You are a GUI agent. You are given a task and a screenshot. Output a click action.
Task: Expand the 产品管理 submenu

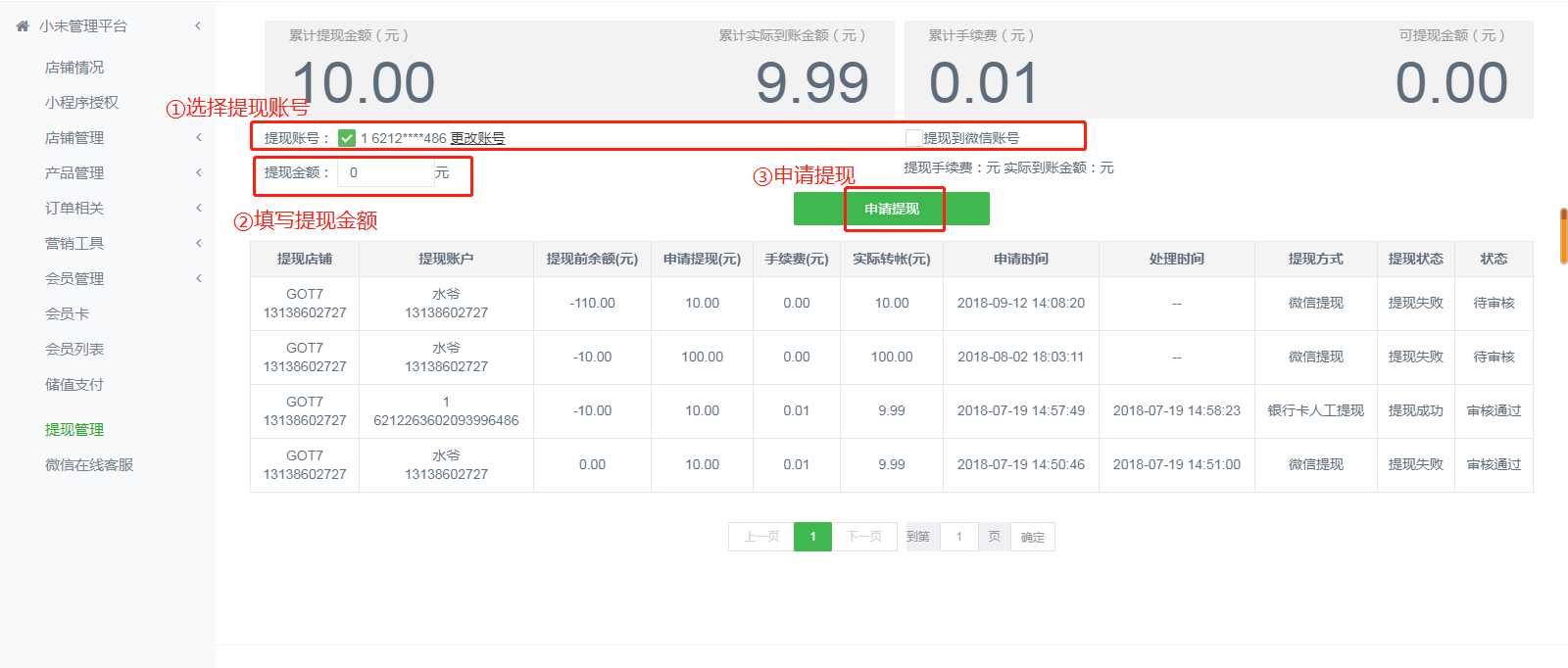[198, 173]
